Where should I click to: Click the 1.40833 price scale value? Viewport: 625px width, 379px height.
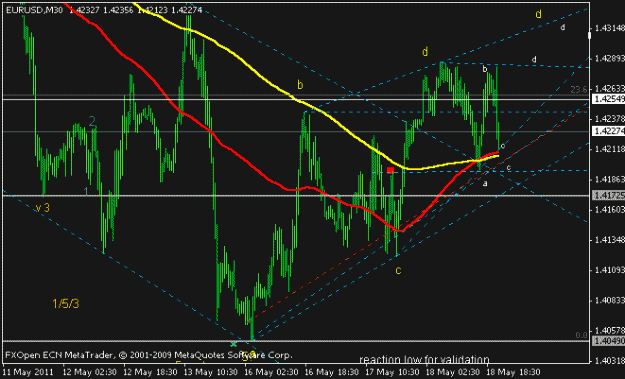click(609, 300)
